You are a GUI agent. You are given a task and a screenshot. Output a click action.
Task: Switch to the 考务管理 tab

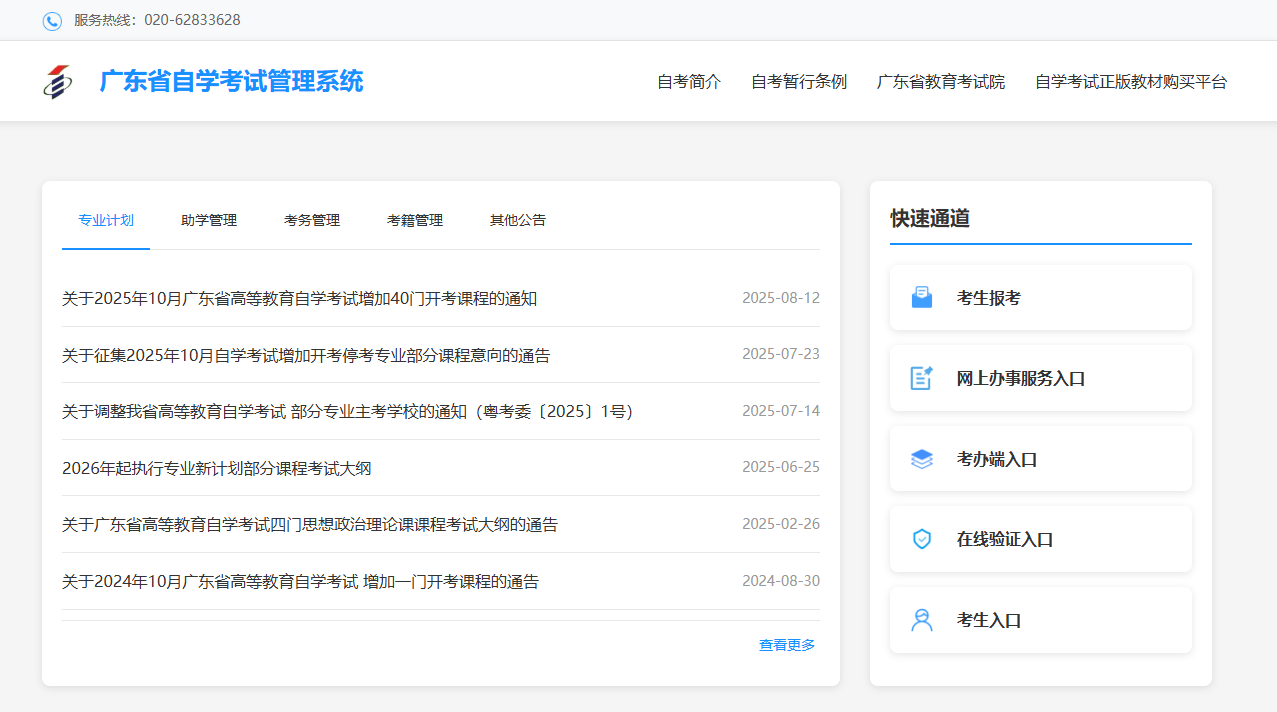pos(312,220)
